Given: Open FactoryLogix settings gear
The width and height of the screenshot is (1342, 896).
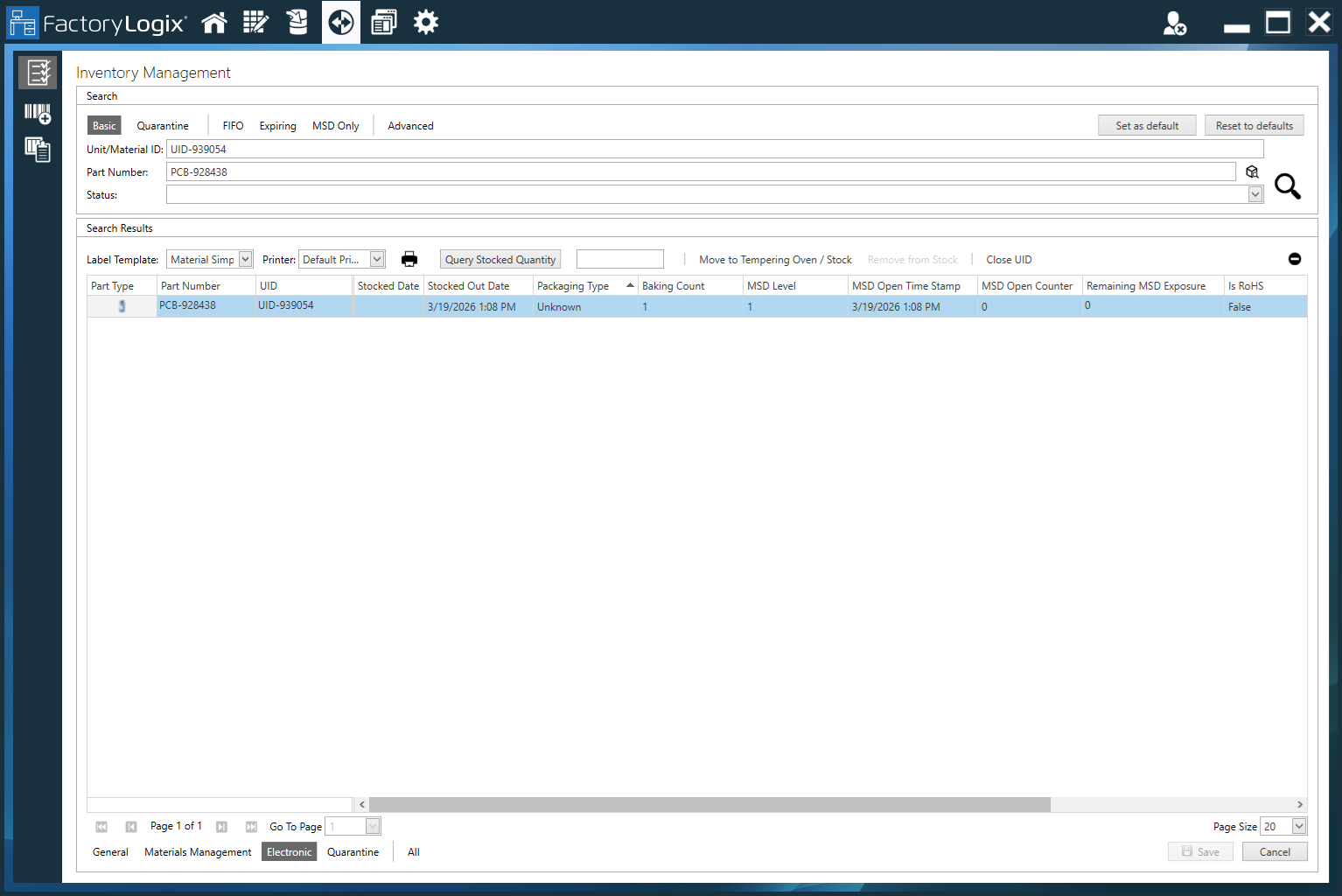Looking at the screenshot, I should pos(426,22).
